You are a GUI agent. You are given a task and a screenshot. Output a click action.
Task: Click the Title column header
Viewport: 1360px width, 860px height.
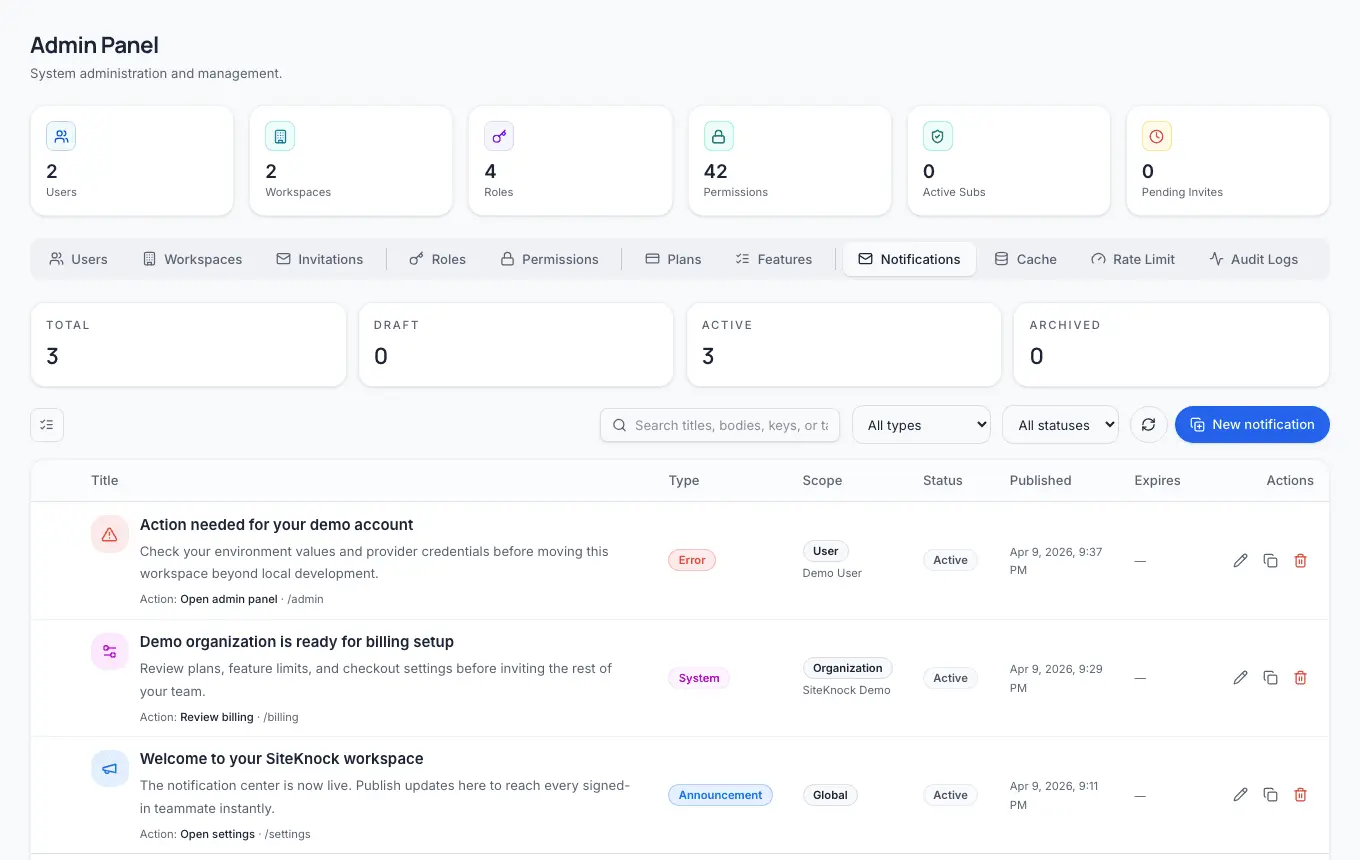click(105, 481)
